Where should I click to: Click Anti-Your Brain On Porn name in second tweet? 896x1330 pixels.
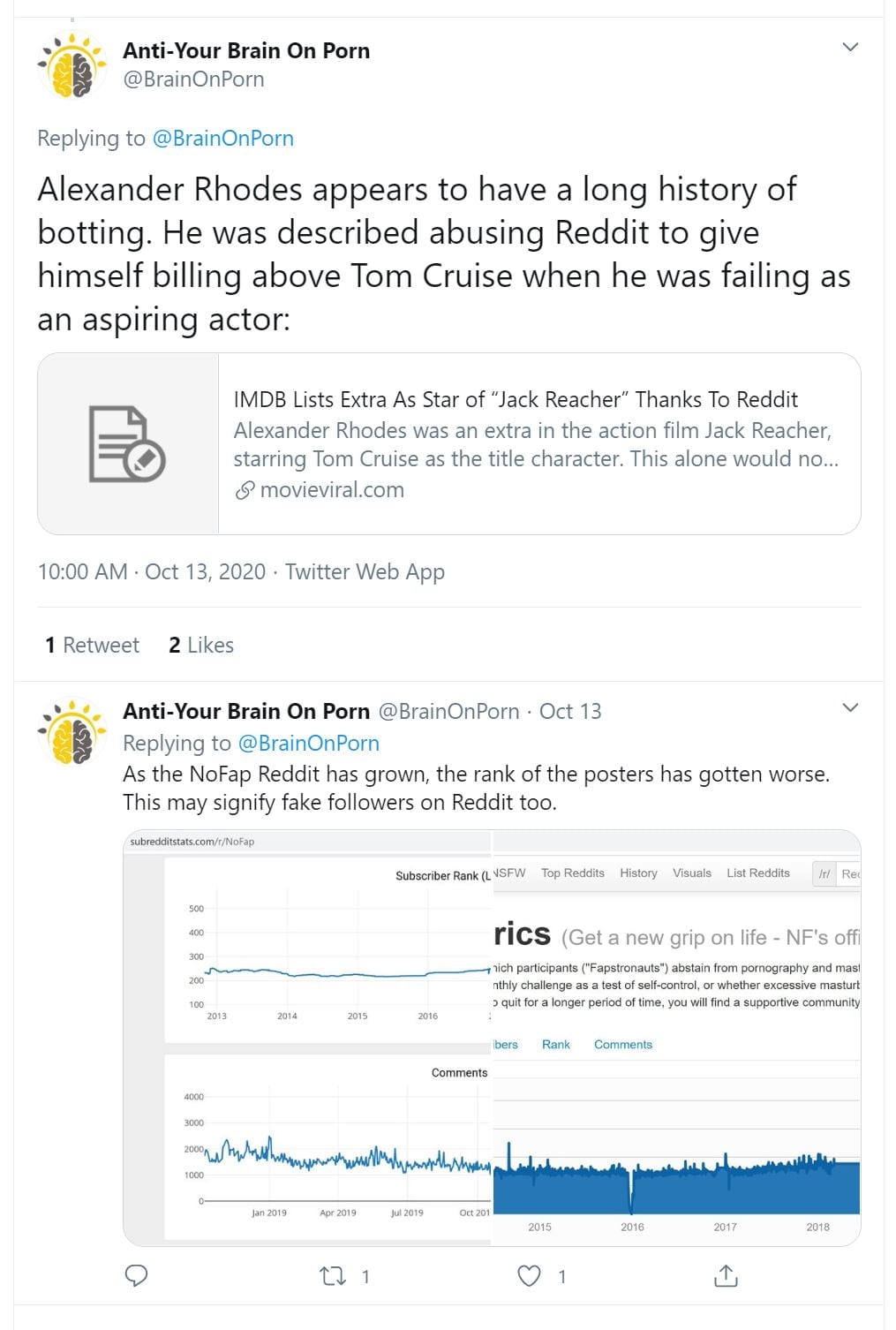pos(246,712)
